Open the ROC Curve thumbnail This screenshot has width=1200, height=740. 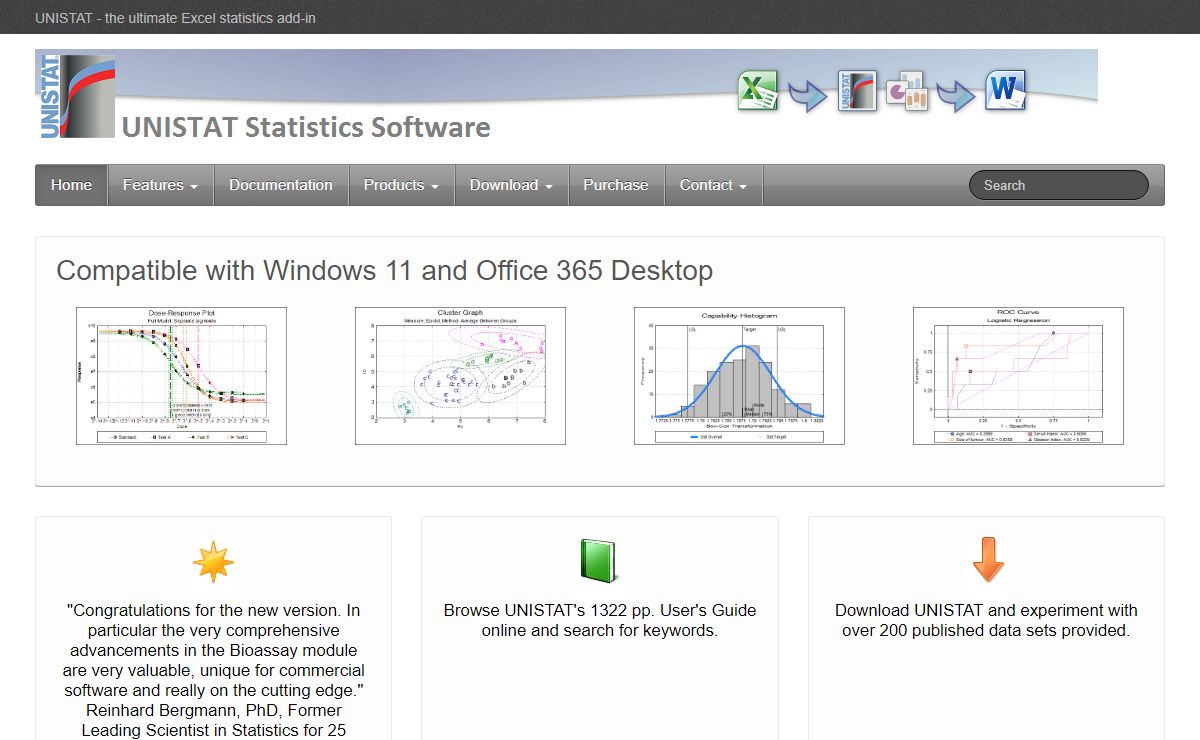click(x=1018, y=376)
